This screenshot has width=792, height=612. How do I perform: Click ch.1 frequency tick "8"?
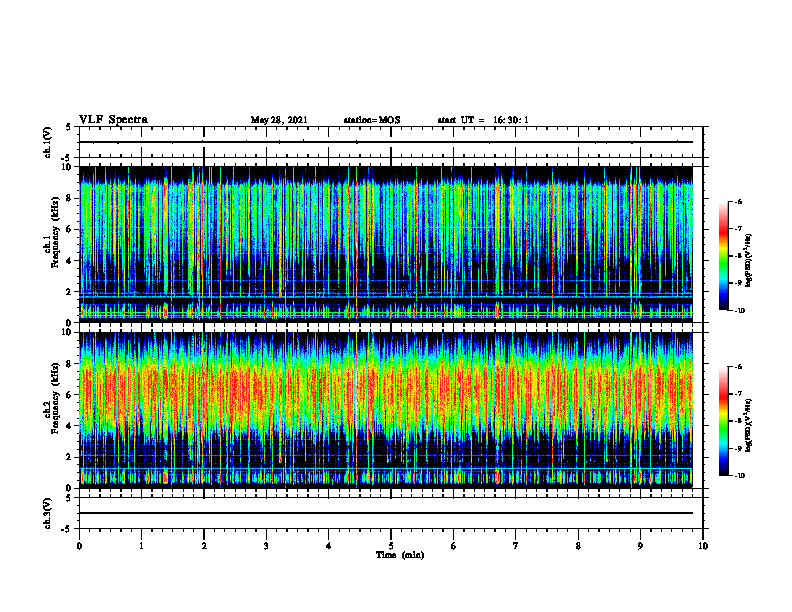click(x=70, y=198)
